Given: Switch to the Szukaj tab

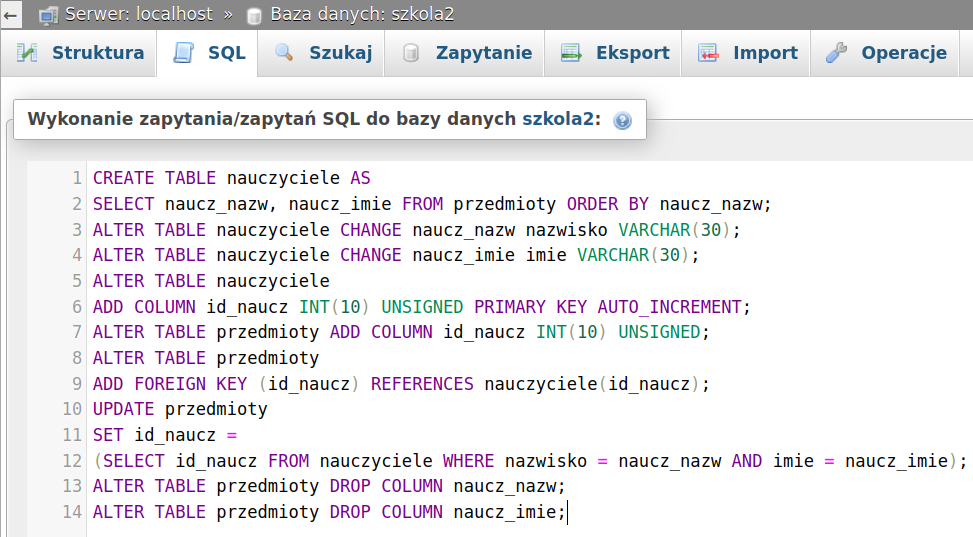Looking at the screenshot, I should (321, 53).
